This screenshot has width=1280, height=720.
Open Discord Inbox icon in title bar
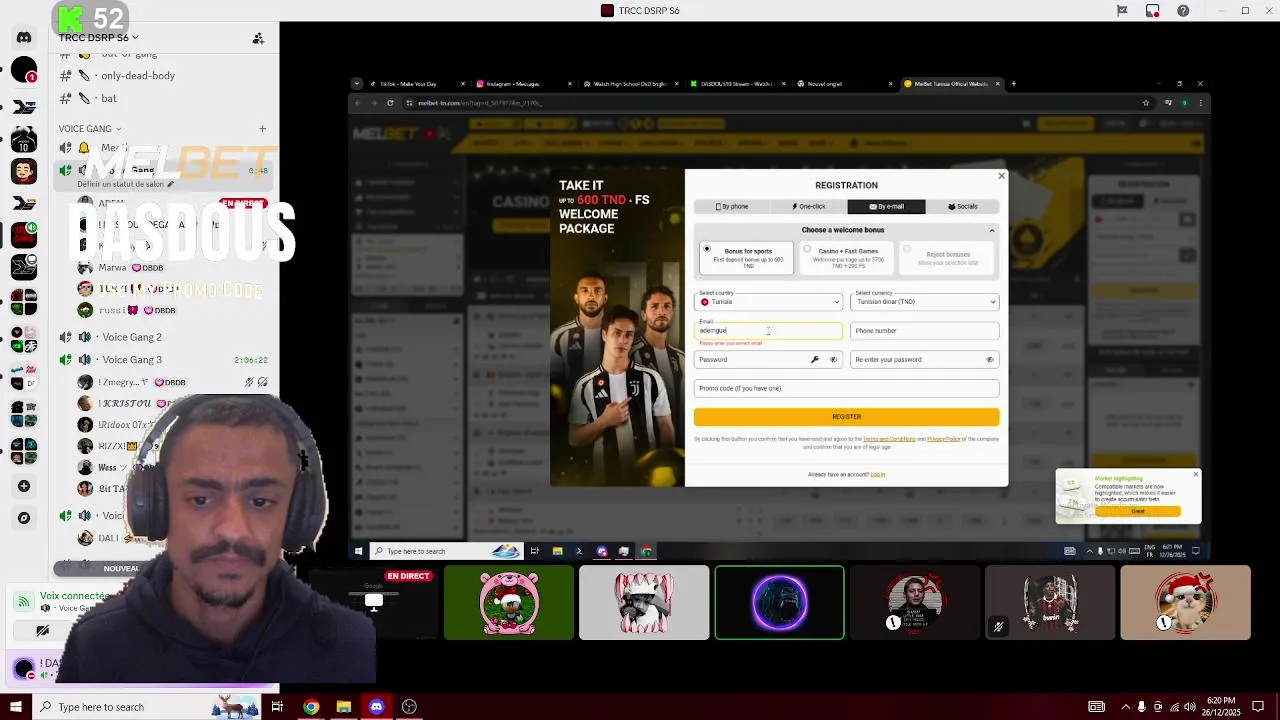click(1153, 11)
